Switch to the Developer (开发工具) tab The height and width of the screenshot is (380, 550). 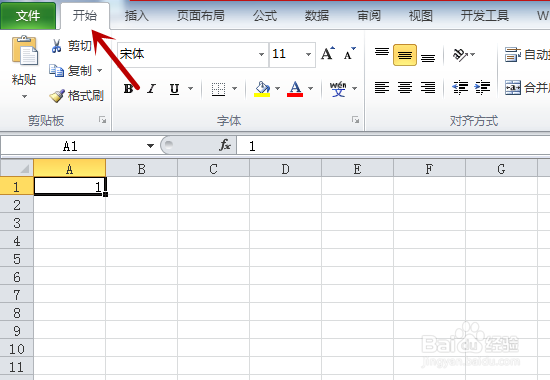click(485, 15)
